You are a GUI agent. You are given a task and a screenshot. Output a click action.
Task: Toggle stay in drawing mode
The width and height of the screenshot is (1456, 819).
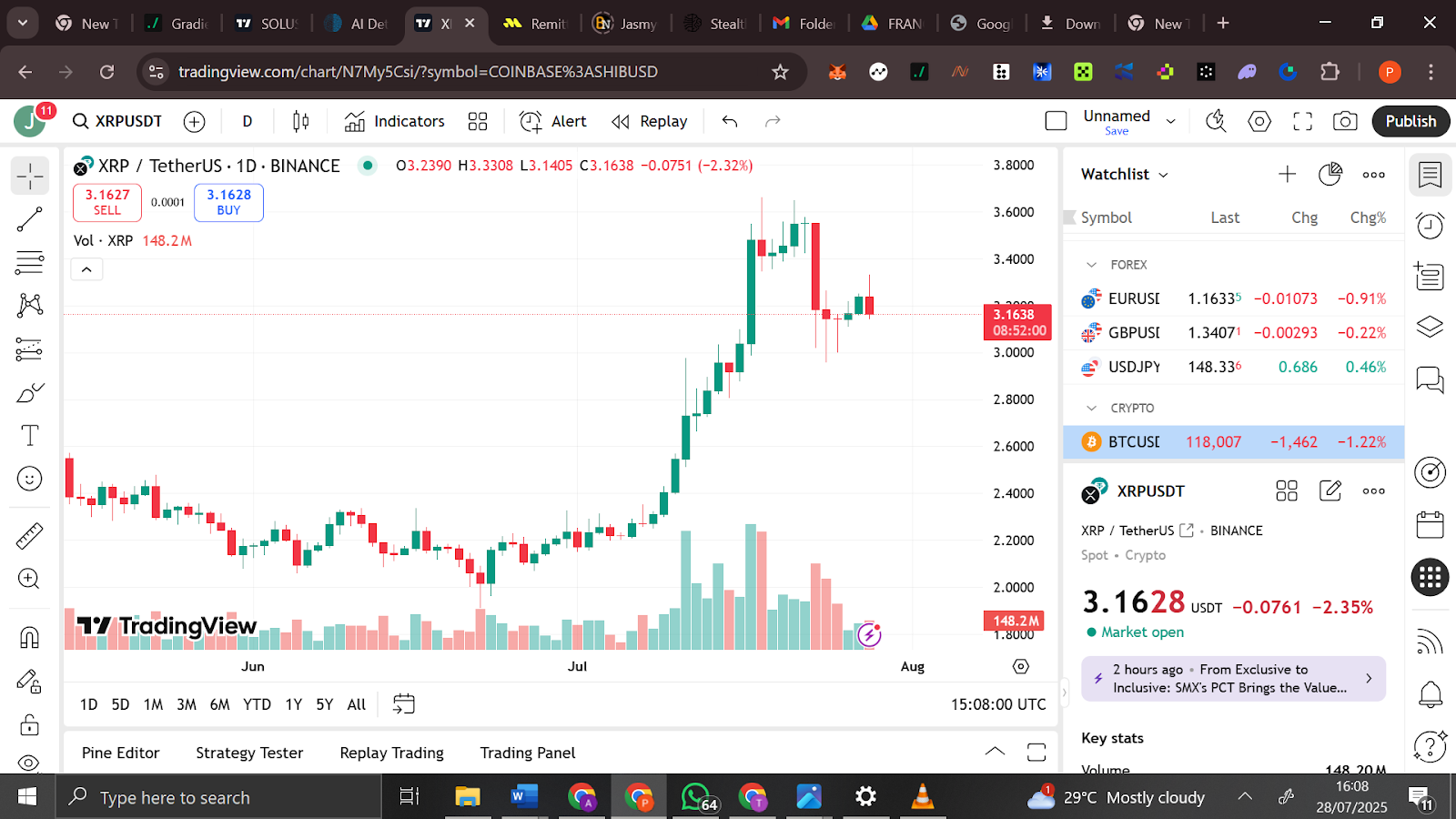click(30, 682)
